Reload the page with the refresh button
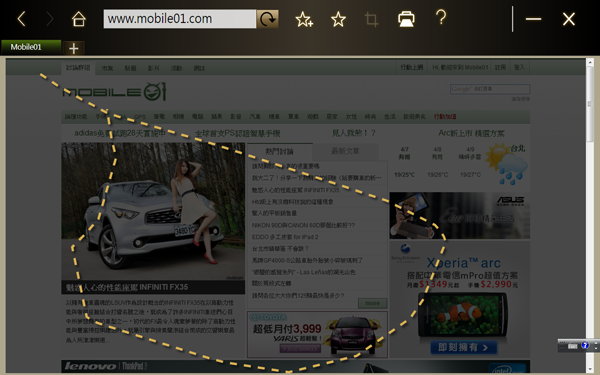This screenshot has width=600, height=375. pos(267,19)
